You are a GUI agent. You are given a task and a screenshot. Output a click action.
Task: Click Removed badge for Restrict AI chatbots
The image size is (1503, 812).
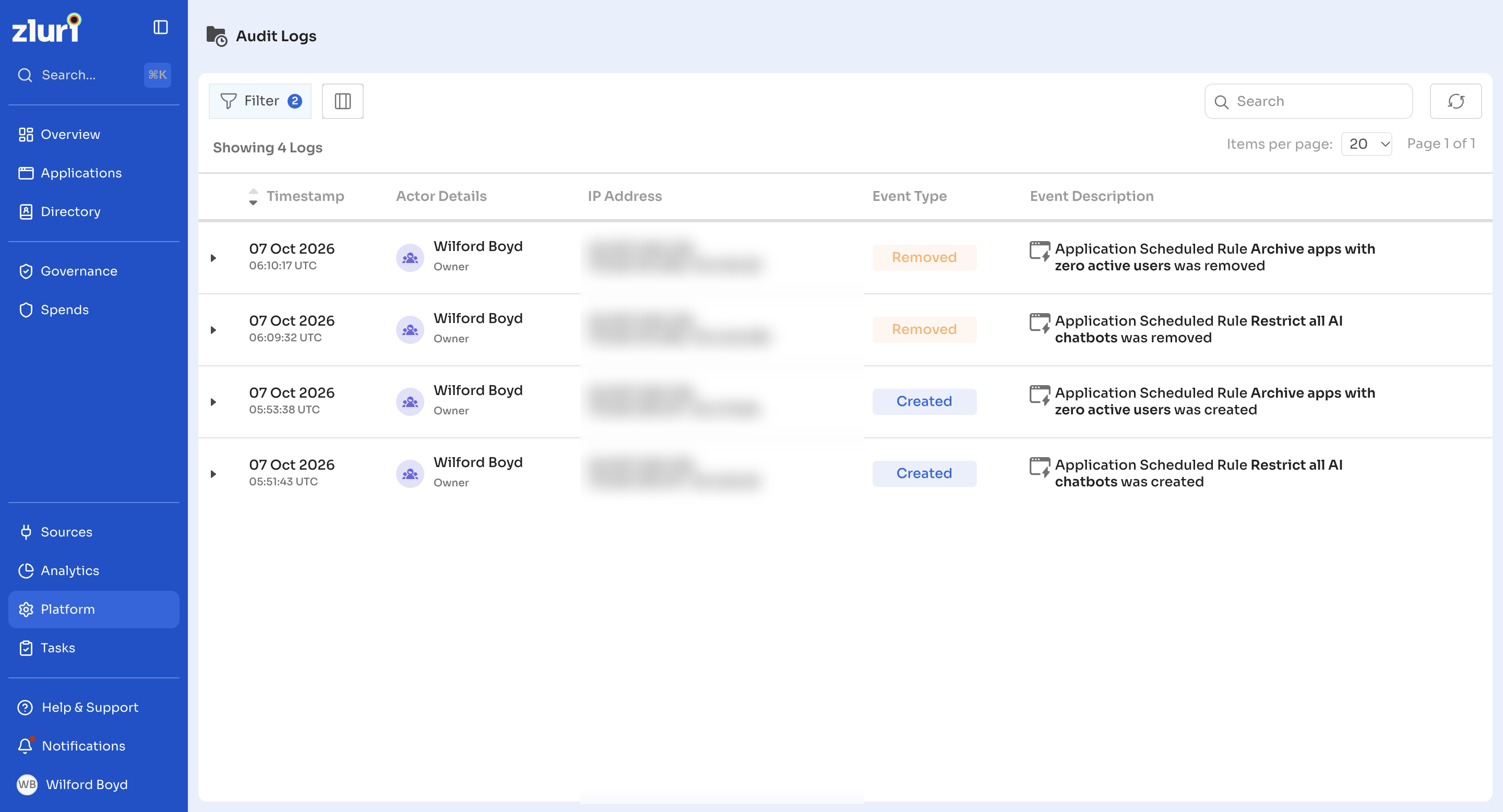(x=924, y=329)
